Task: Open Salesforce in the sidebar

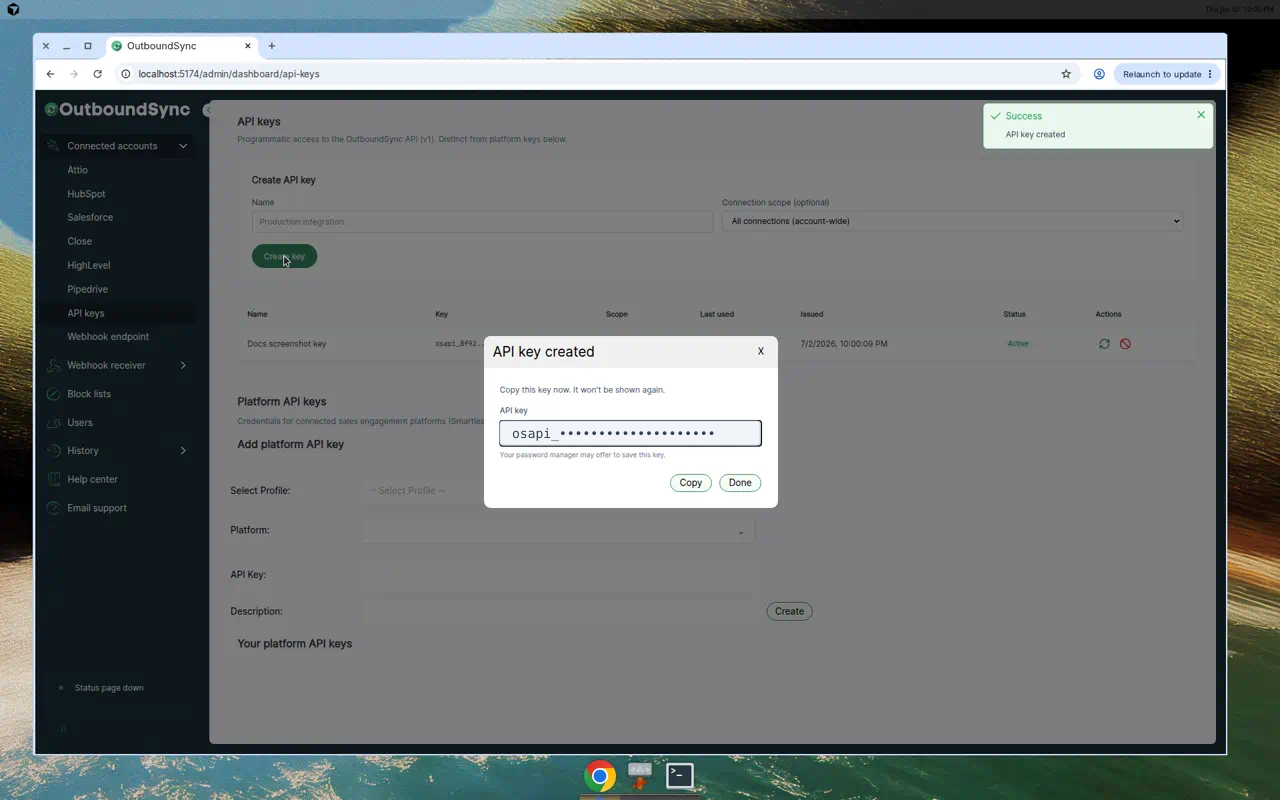Action: point(90,217)
